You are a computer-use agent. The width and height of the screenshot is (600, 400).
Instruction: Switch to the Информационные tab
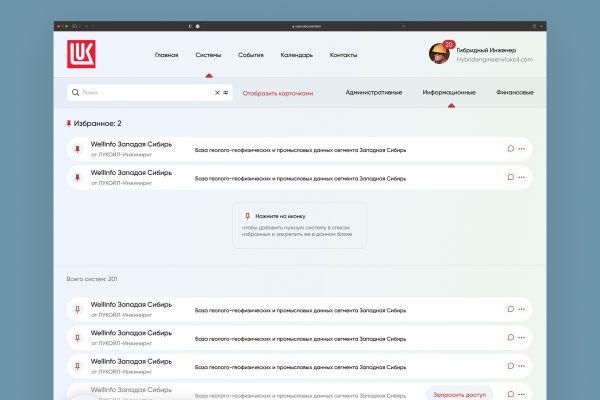pyautogui.click(x=449, y=92)
